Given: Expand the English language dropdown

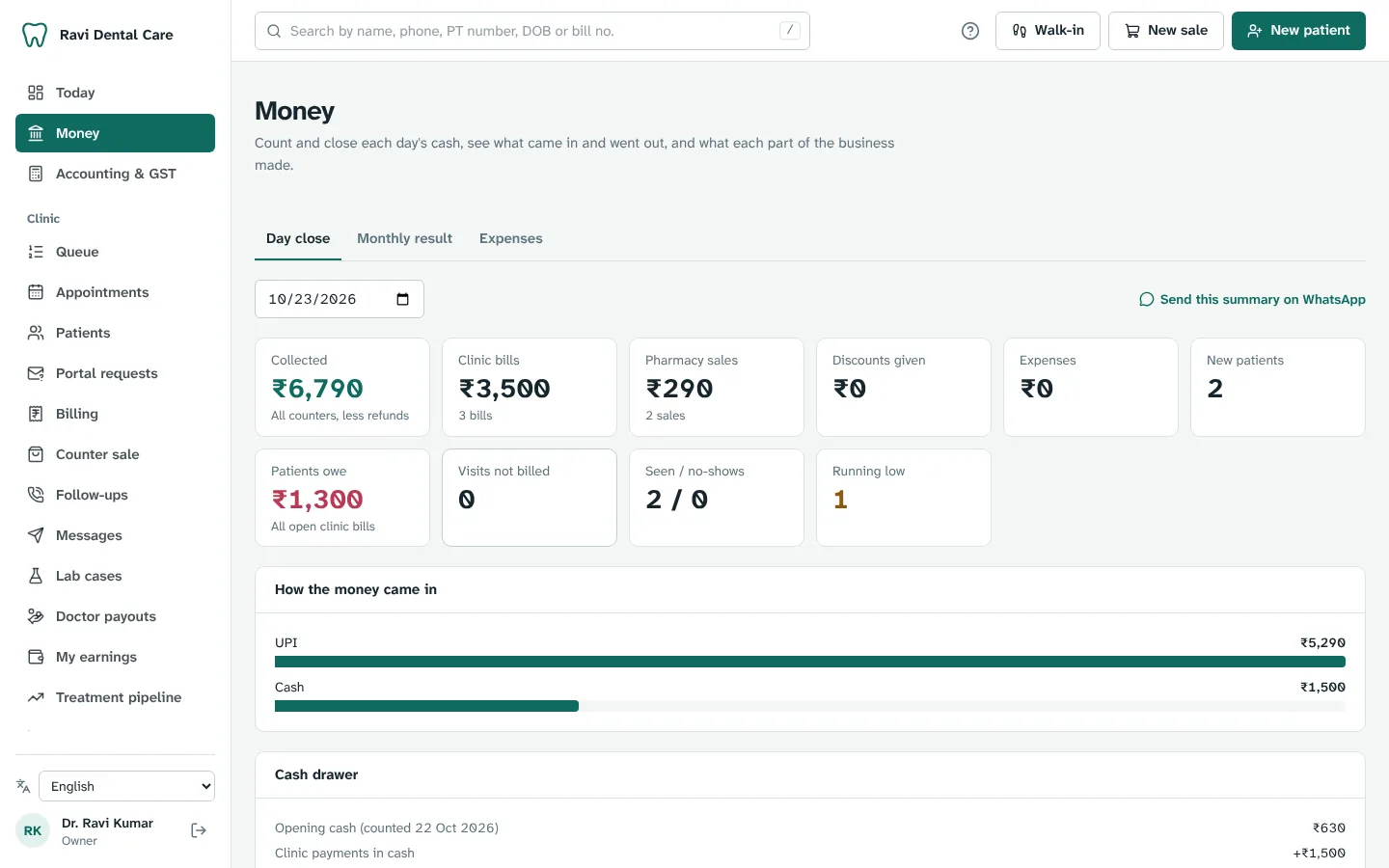Looking at the screenshot, I should (x=126, y=786).
